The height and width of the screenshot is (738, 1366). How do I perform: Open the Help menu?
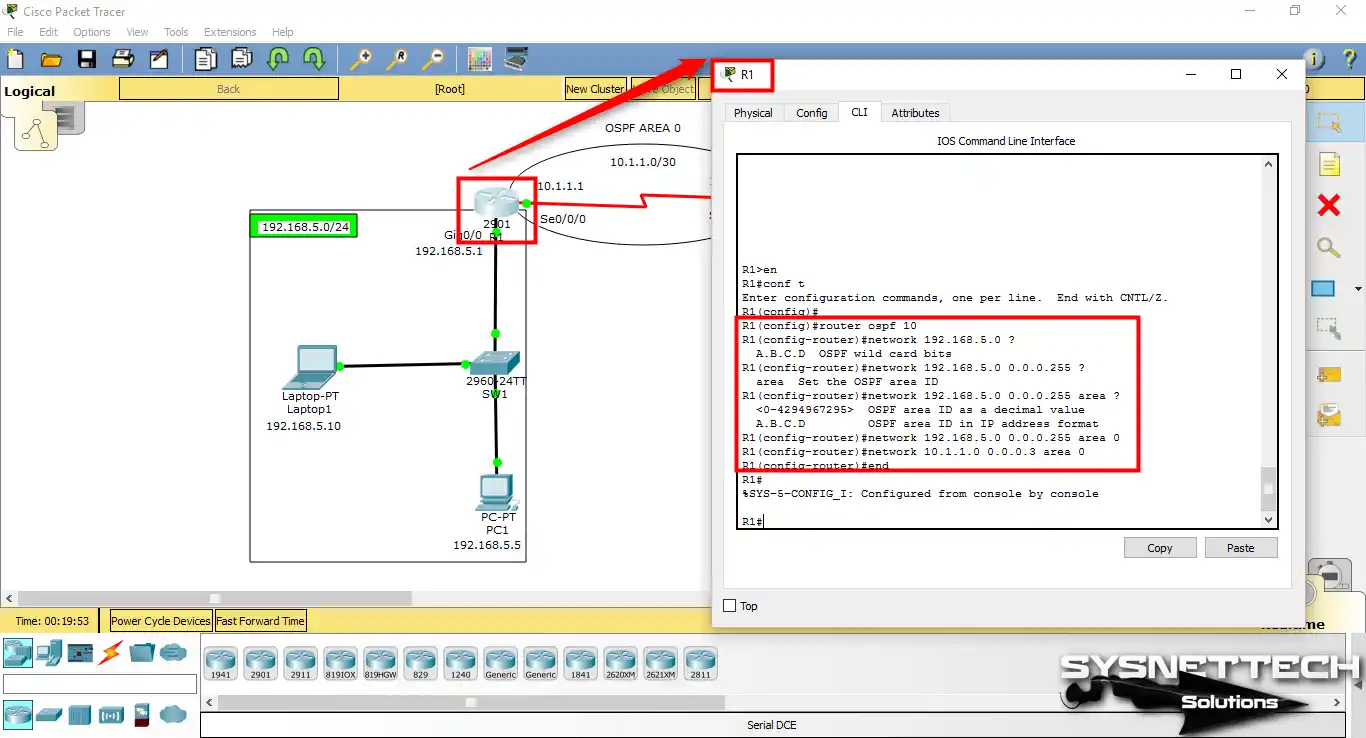283,32
